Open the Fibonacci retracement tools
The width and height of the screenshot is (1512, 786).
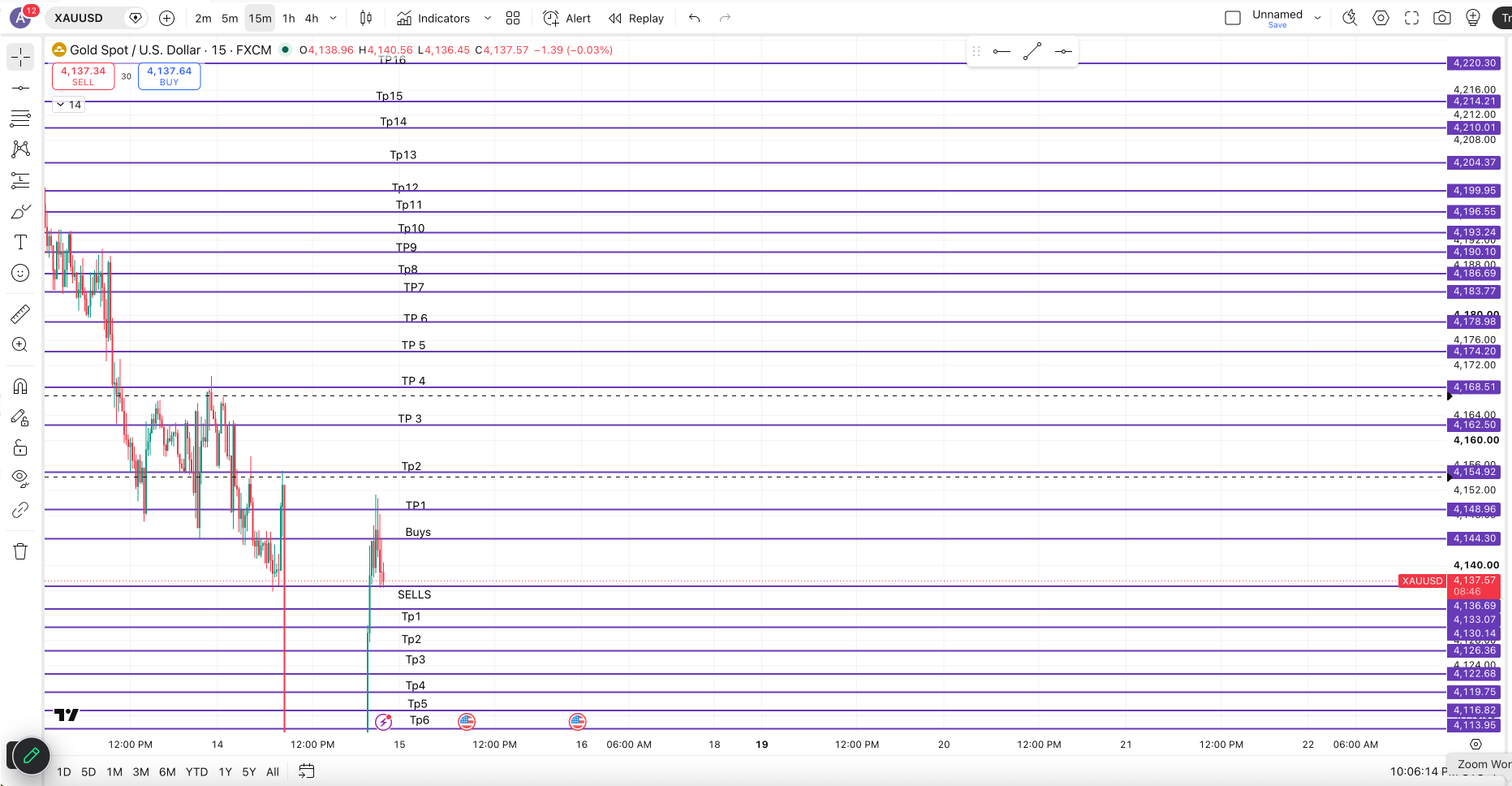pyautogui.click(x=20, y=119)
